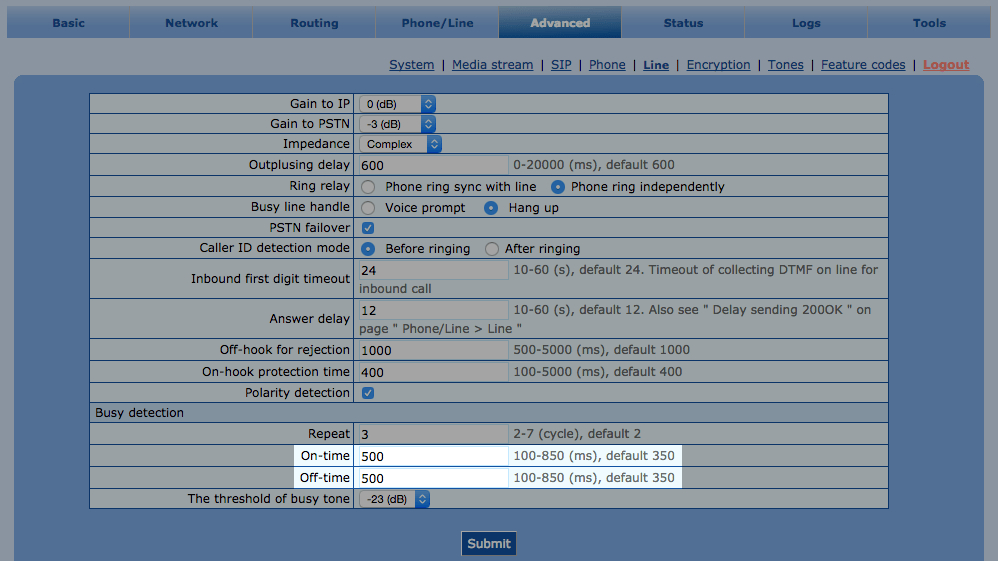
Task: Switch to the Routing tab
Action: tap(314, 23)
